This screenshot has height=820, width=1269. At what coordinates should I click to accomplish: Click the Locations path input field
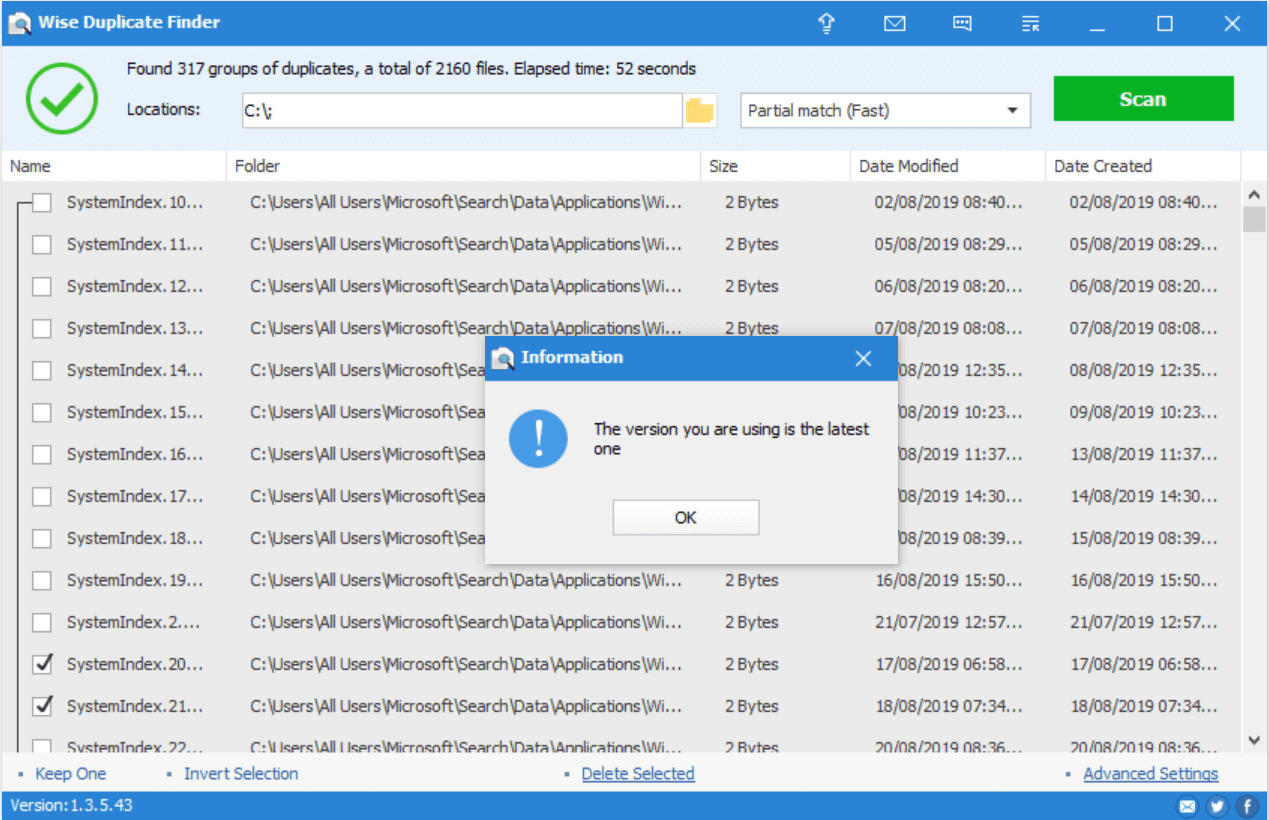(x=462, y=111)
